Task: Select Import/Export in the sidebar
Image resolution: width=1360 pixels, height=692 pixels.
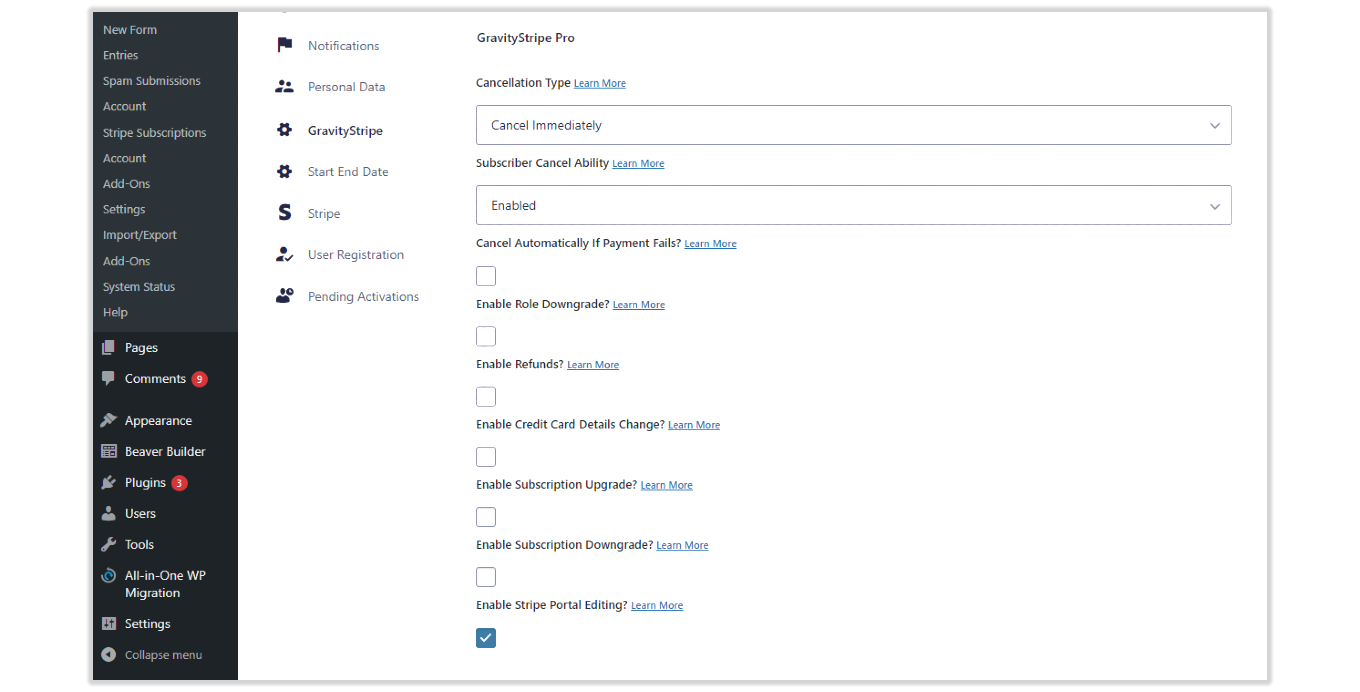Action: (140, 235)
